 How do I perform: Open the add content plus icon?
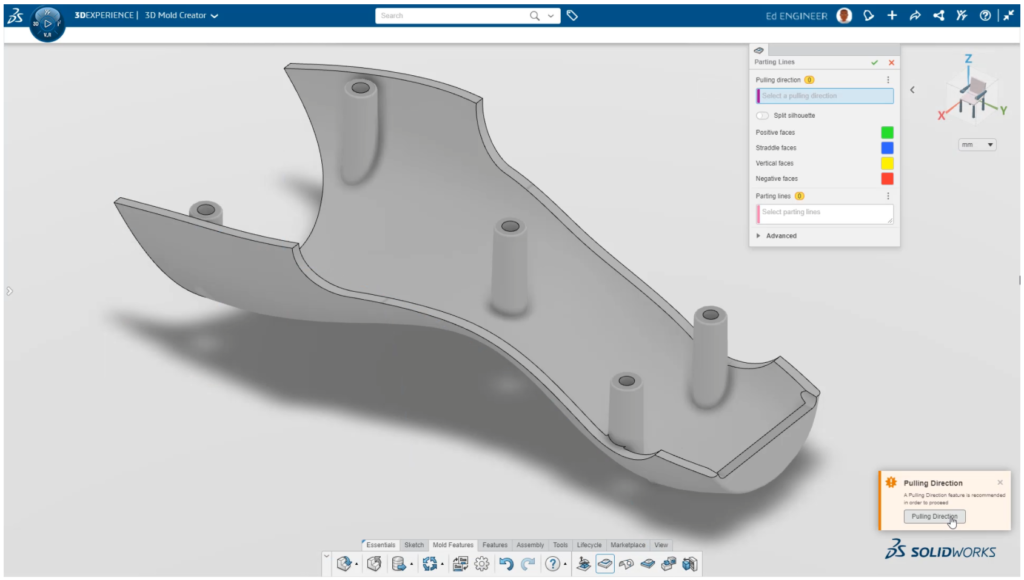point(892,16)
